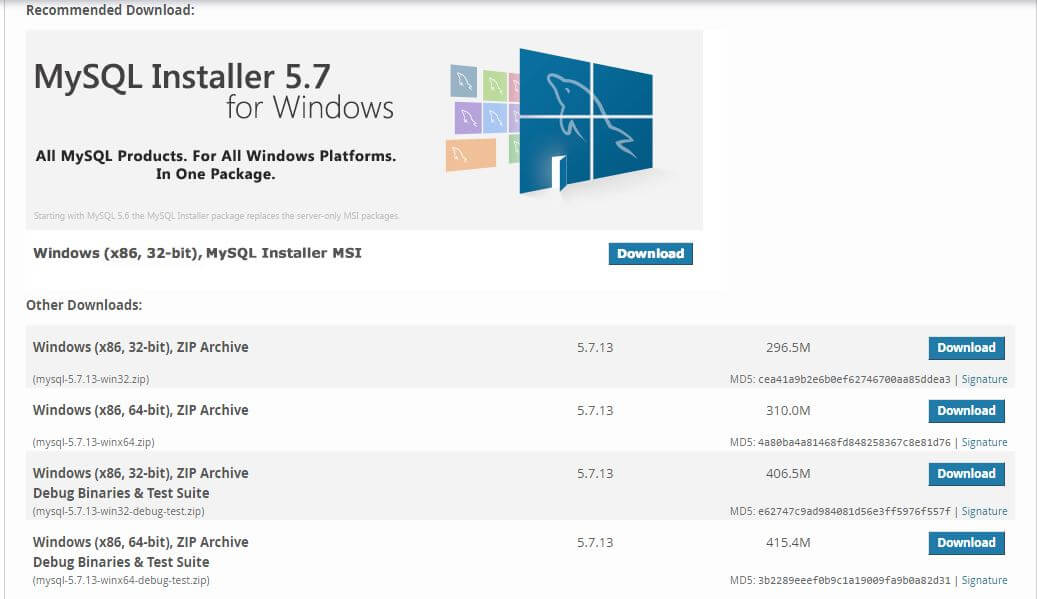
Task: Click 'Debug Binaries & Test Suite' in 406.5M row
Action: tap(121, 493)
